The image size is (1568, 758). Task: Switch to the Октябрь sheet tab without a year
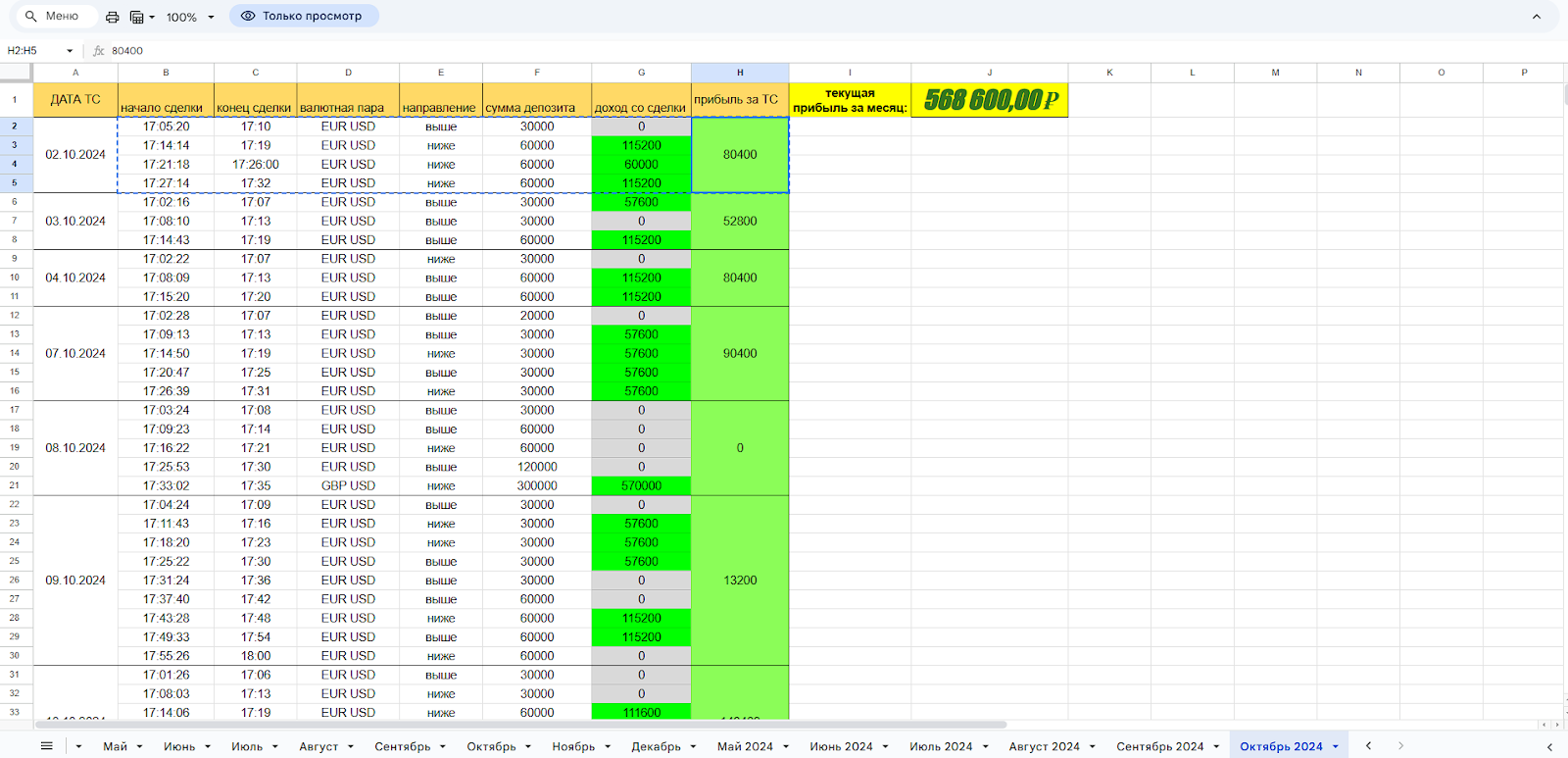(x=491, y=746)
